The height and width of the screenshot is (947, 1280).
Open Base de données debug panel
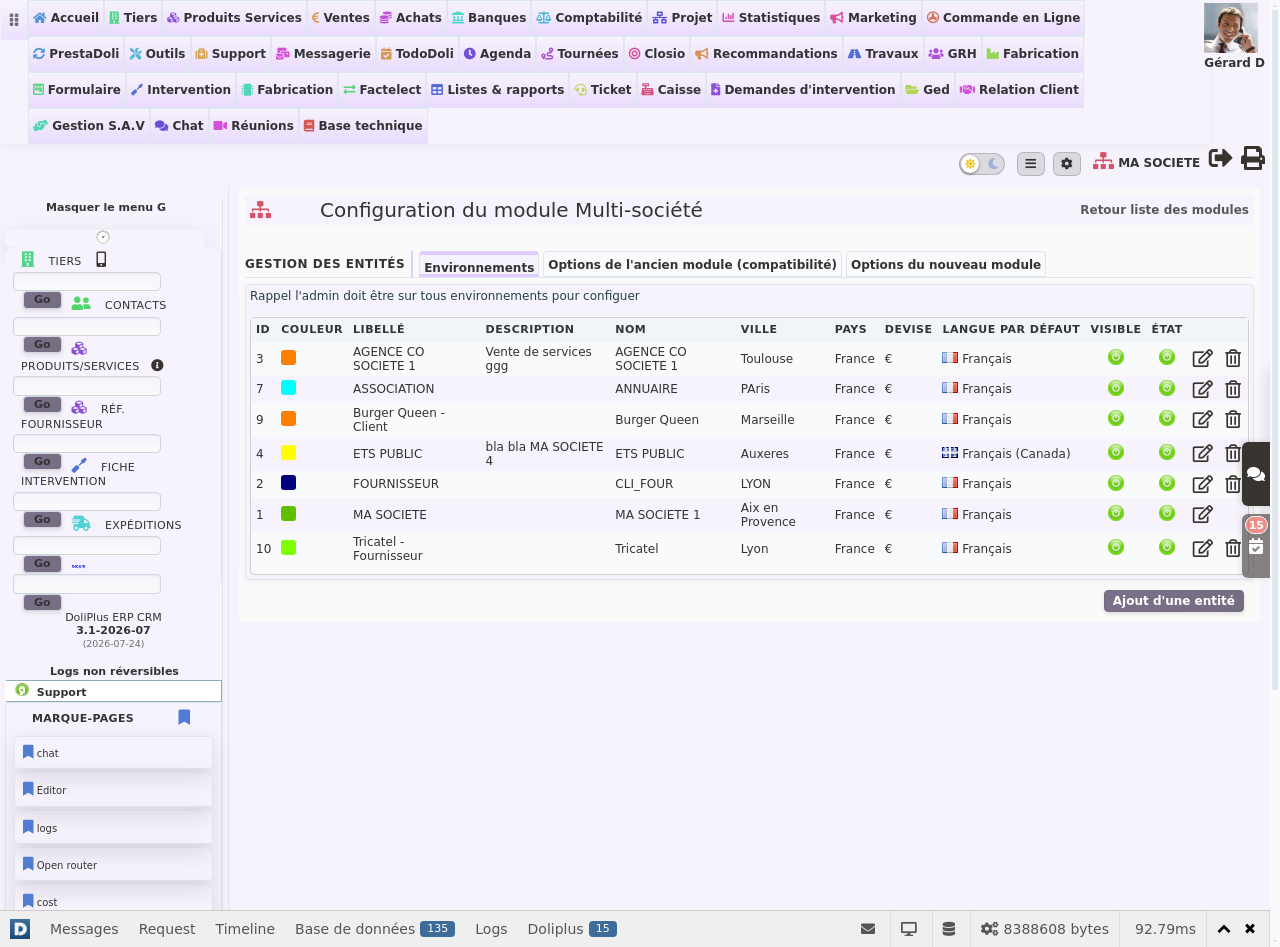pos(375,929)
